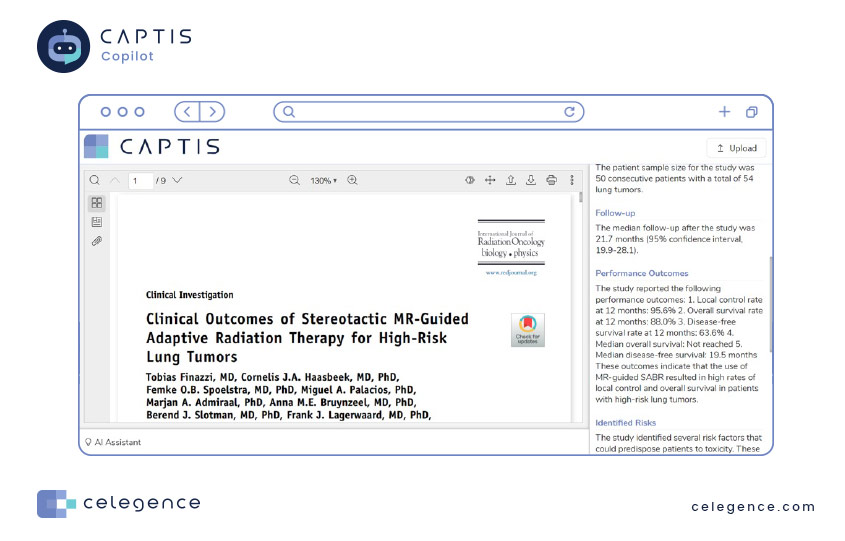
Task: Open the three-dot more options menu
Action: (572, 180)
